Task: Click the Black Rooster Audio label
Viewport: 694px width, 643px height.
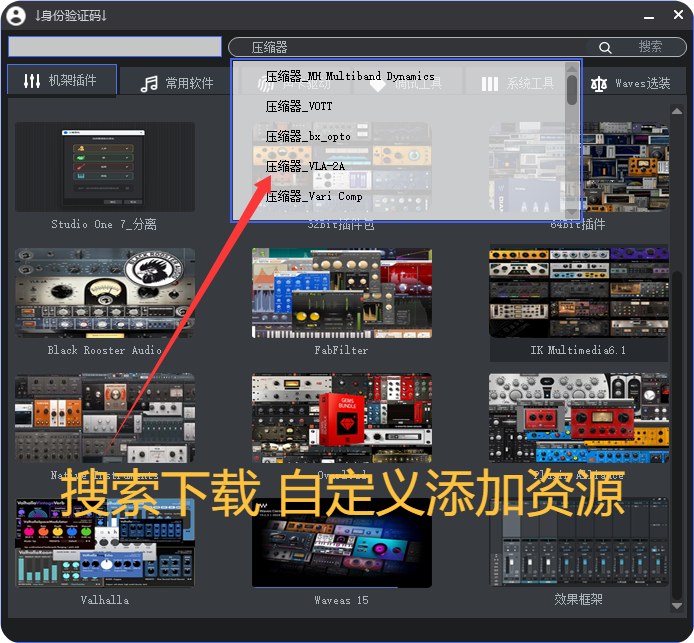Action: coord(104,350)
